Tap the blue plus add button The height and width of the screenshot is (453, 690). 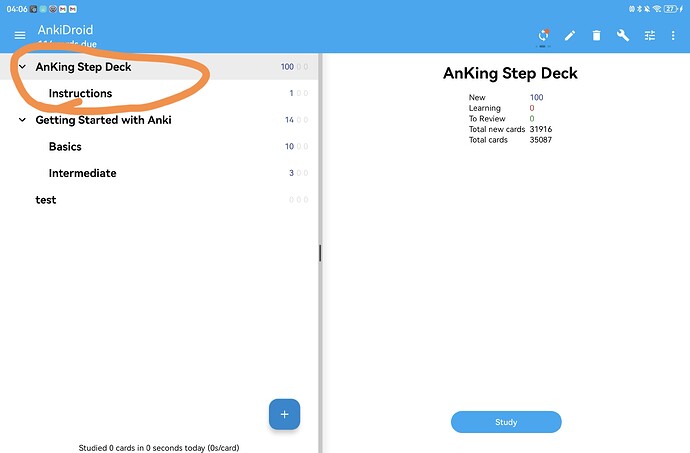coord(284,414)
